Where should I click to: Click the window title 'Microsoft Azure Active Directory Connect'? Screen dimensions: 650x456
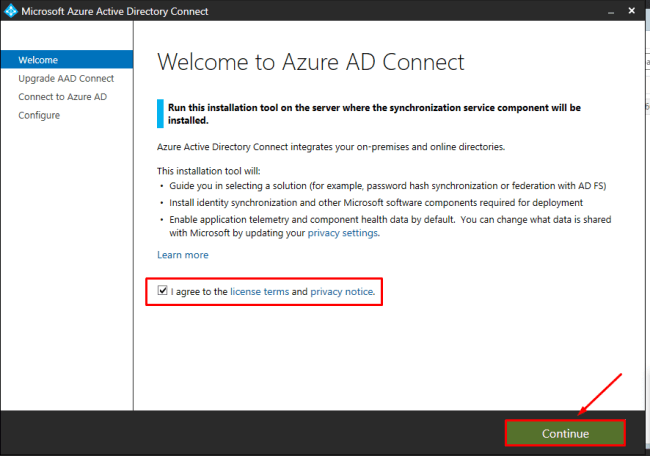pyautogui.click(x=115, y=11)
